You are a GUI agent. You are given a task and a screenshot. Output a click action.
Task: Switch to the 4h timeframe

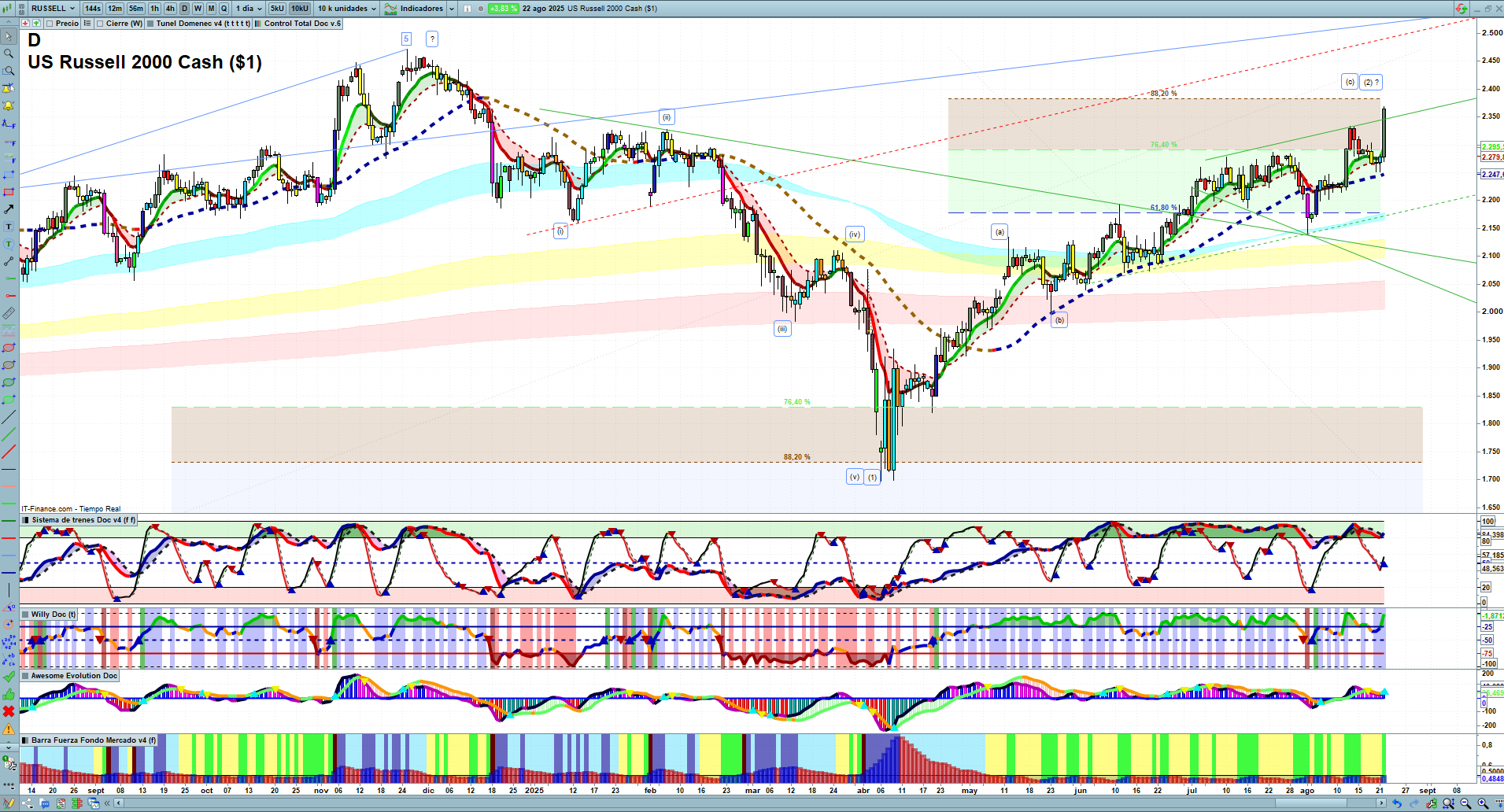coord(170,9)
